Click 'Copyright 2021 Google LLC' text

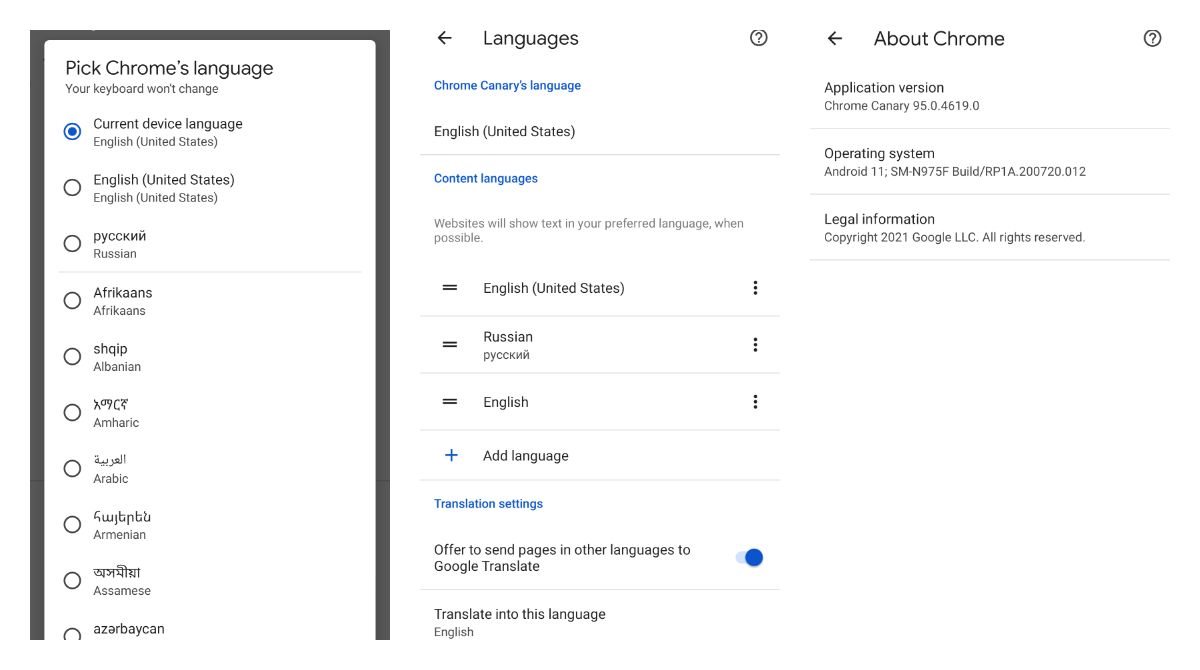click(x=954, y=238)
